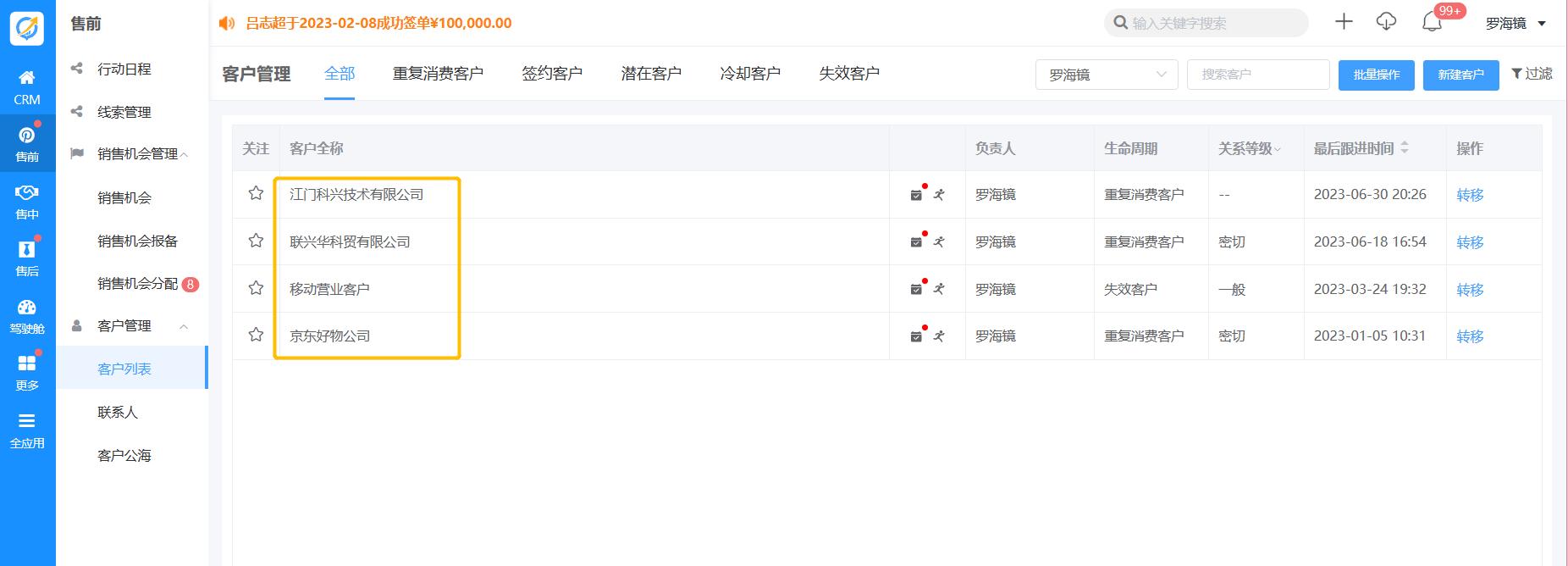Screen dimensions: 1568x566
Task: Click 转移 for 江门科兴技术有限公司
Action: pos(1470,195)
